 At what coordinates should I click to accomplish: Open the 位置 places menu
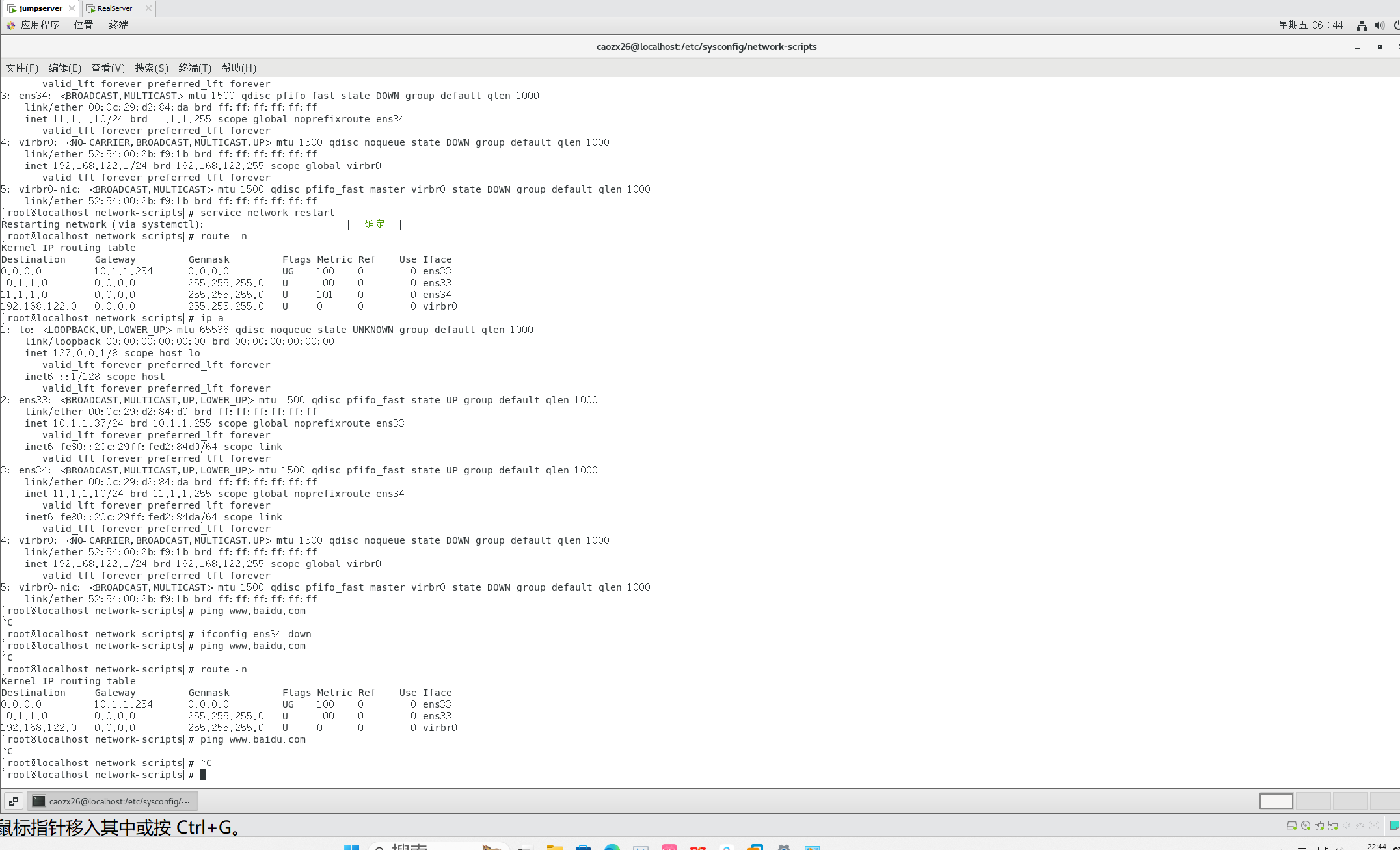pos(83,25)
